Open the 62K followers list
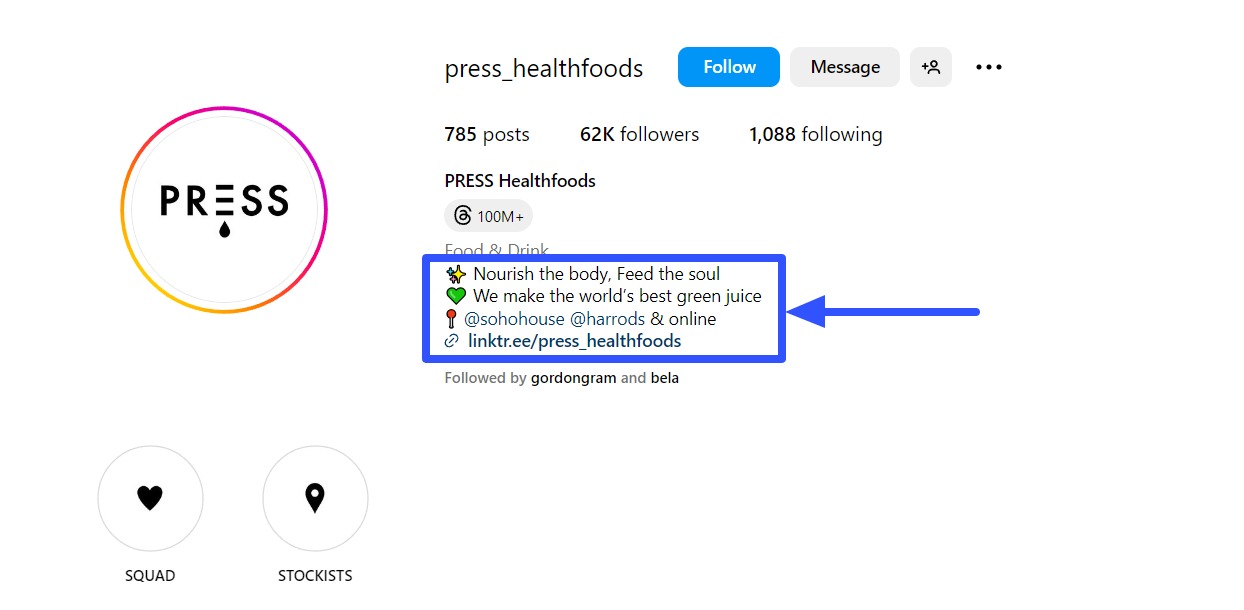Viewport: 1244px width, 610px height. click(639, 134)
